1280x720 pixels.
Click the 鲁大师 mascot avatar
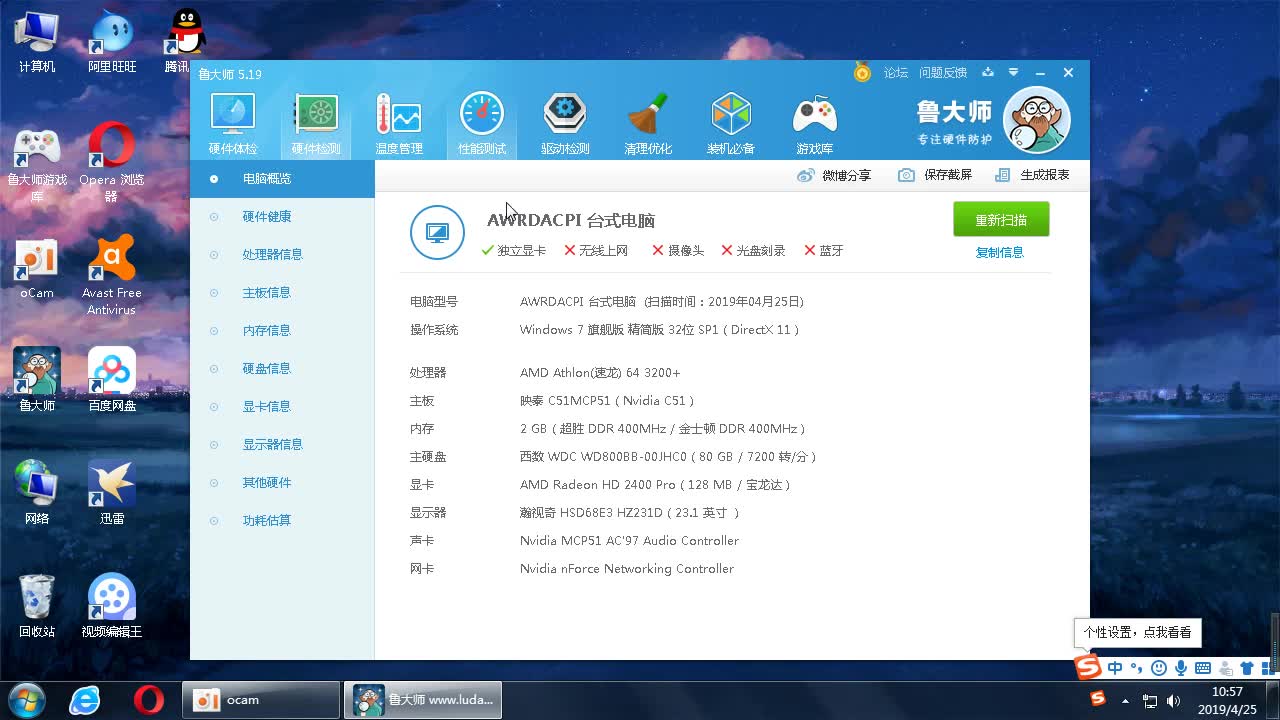click(x=1037, y=120)
